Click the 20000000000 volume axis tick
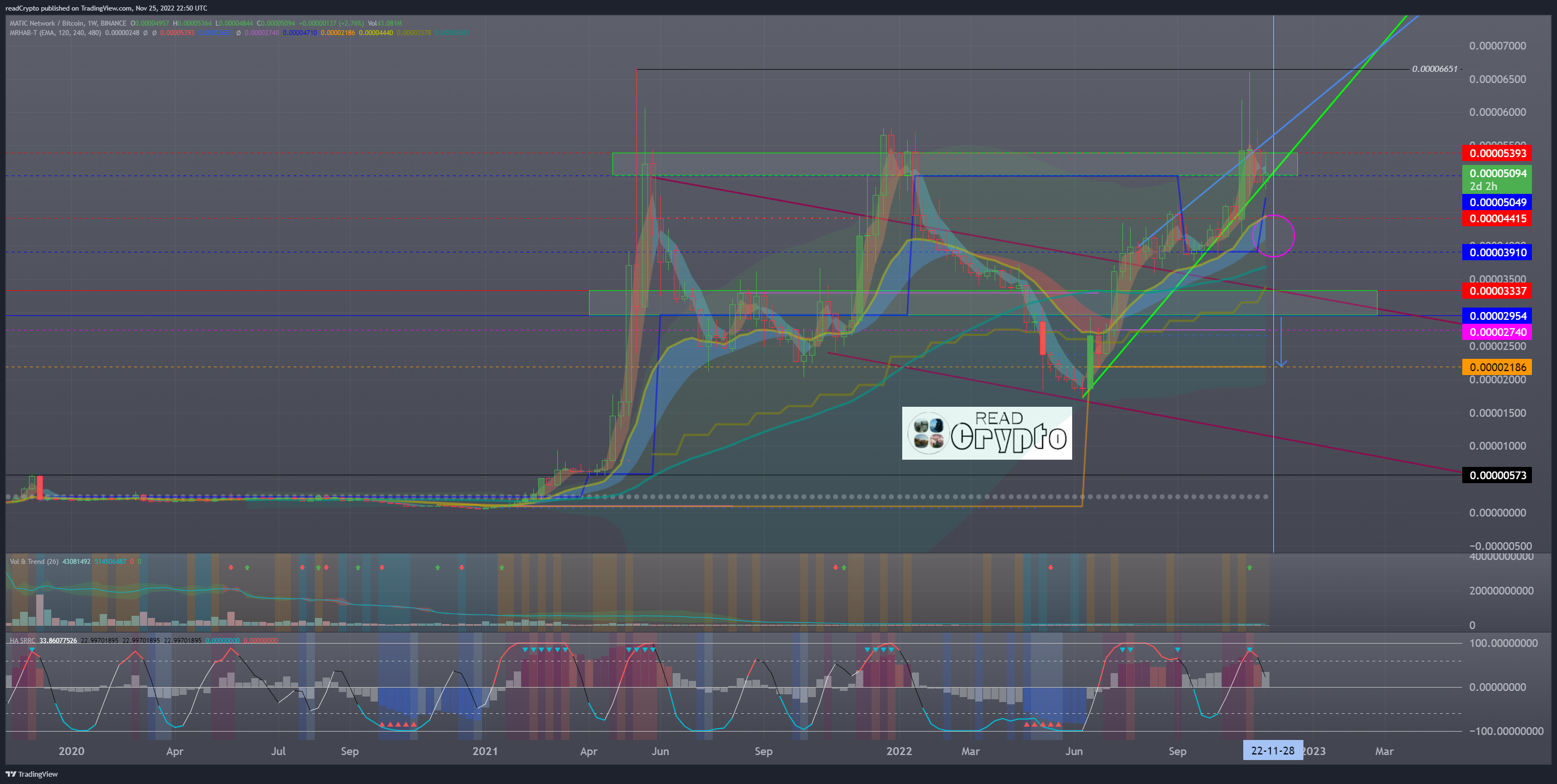Viewport: 1557px width, 784px height. (x=1501, y=591)
